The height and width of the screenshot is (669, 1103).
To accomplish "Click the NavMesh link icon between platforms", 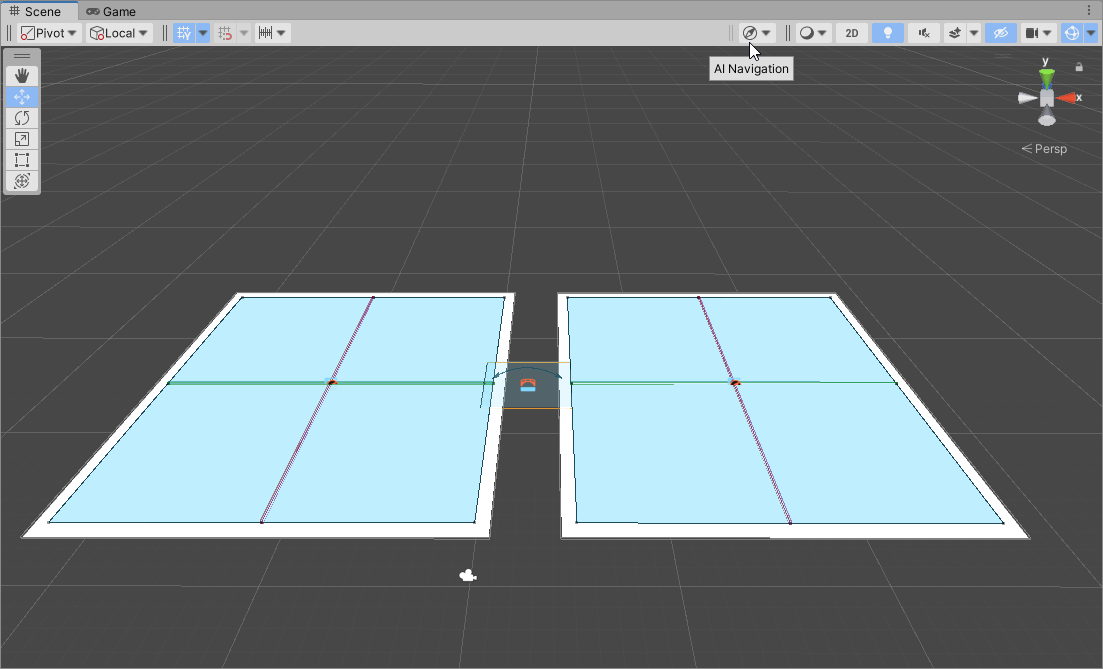I will [528, 386].
